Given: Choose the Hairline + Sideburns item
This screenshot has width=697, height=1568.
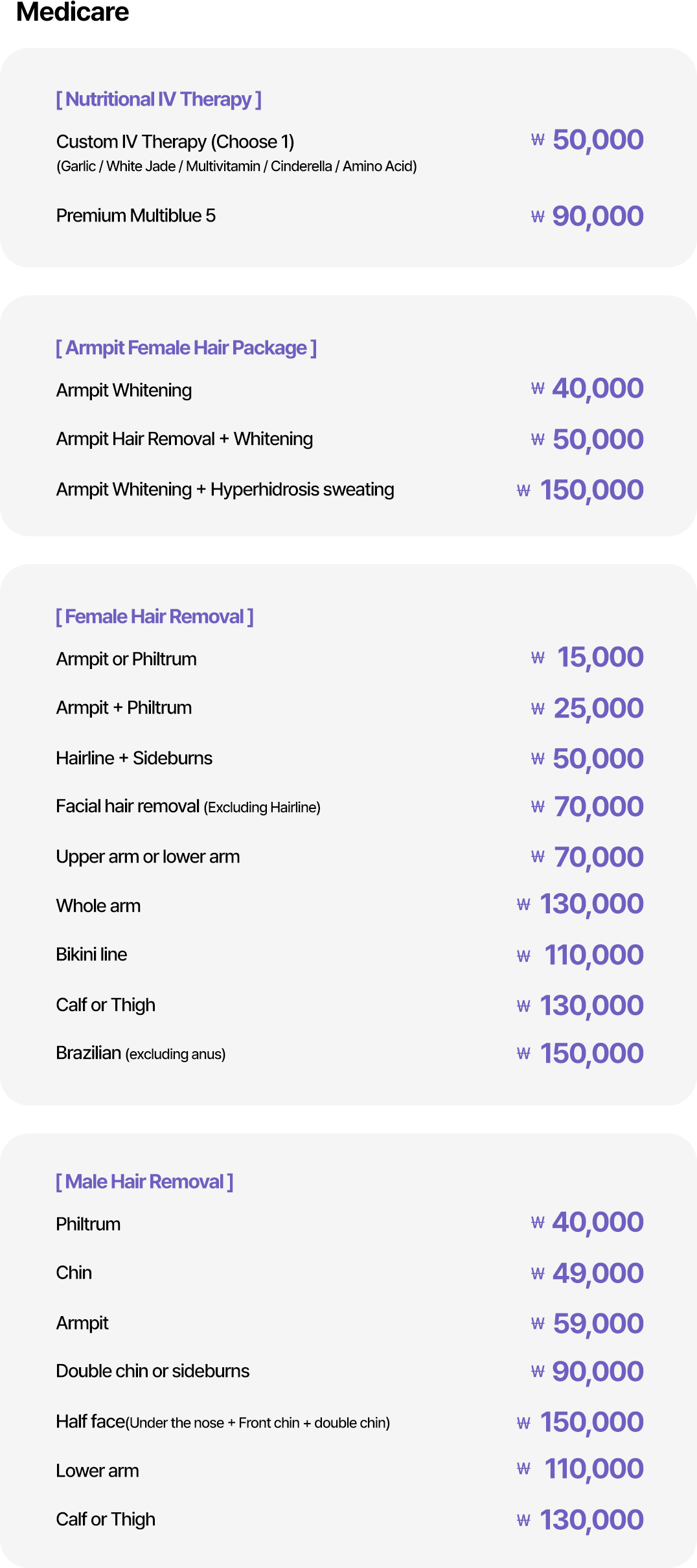Looking at the screenshot, I should (x=134, y=758).
